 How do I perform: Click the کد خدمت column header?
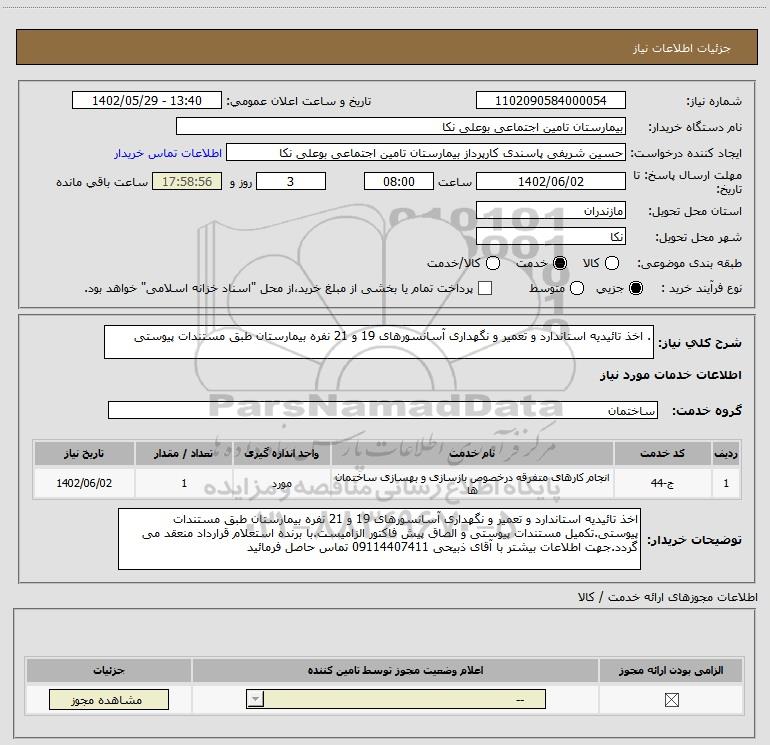coord(662,453)
